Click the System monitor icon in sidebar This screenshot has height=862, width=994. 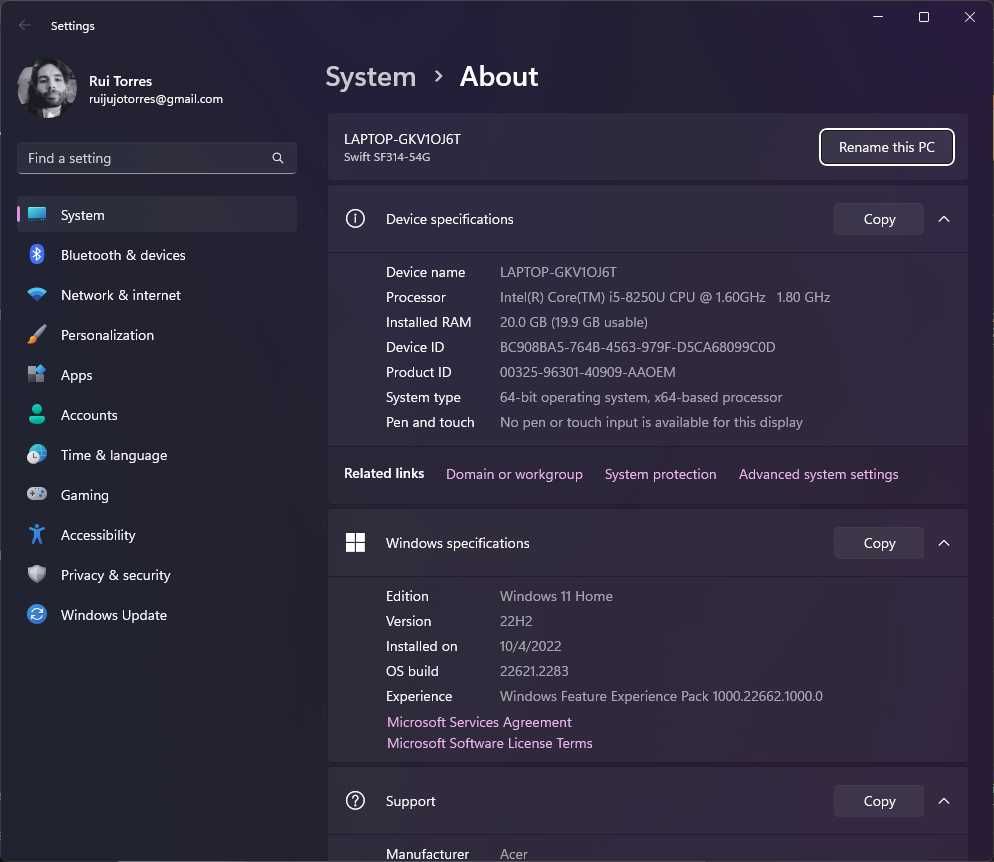coord(37,214)
